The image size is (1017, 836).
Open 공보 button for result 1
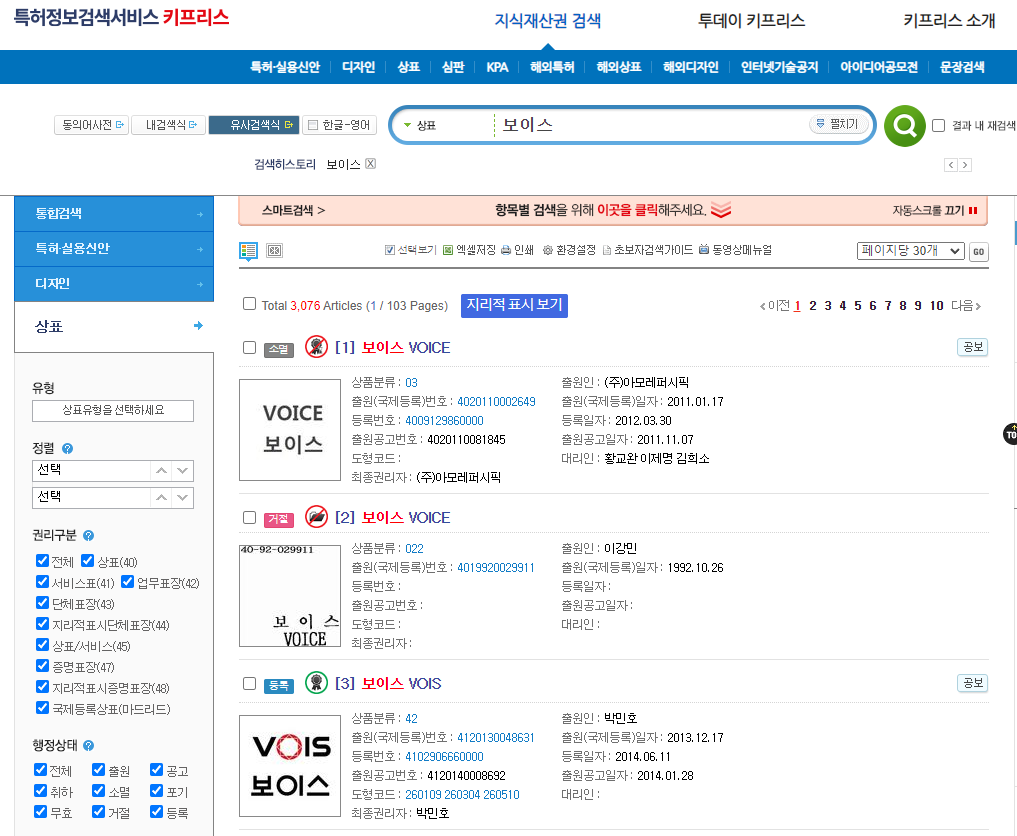click(x=972, y=347)
